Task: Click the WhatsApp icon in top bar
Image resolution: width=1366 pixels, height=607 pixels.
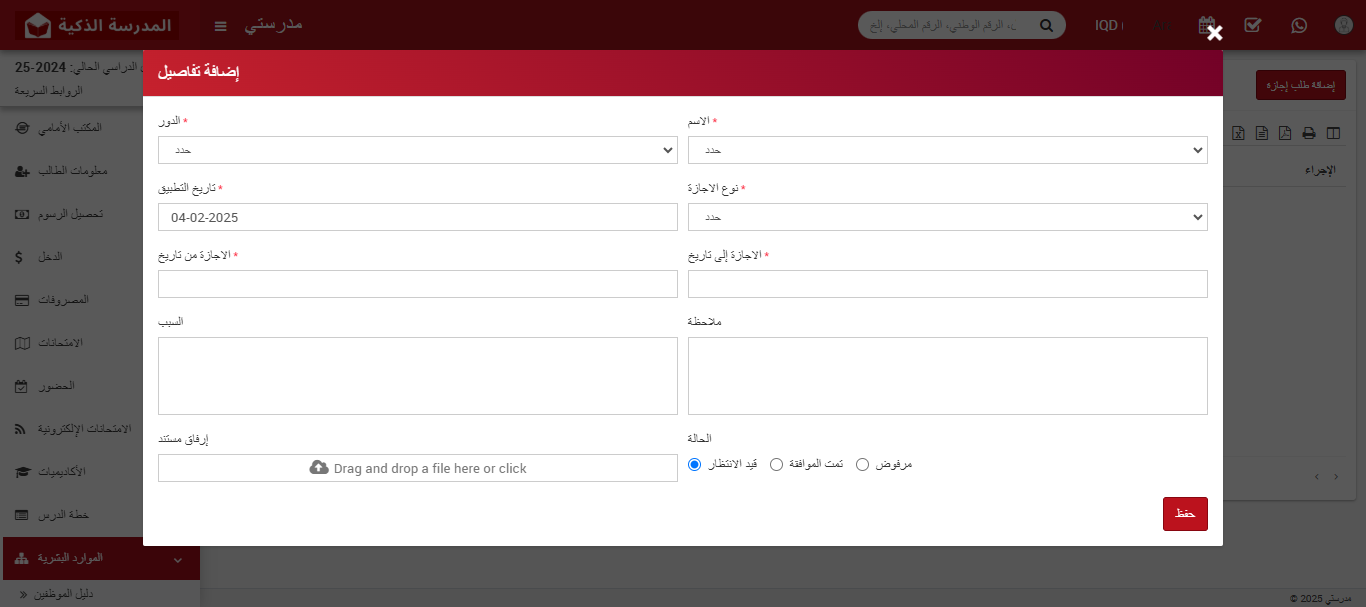Action: pyautogui.click(x=1298, y=25)
